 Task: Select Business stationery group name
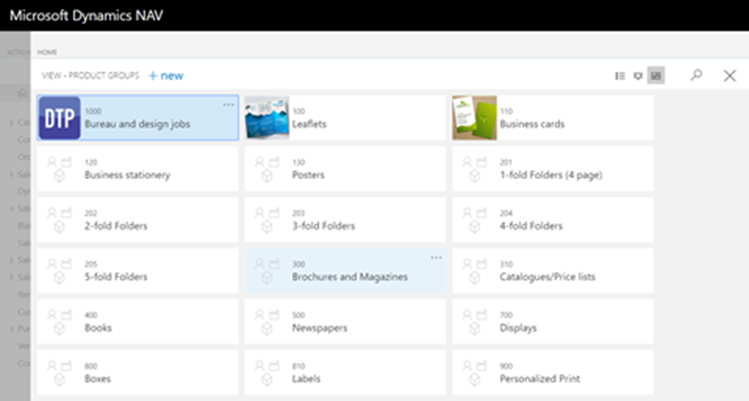128,175
